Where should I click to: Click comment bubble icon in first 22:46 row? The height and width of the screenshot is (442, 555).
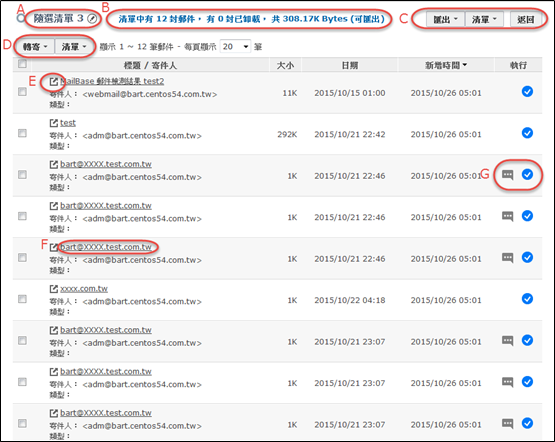[508, 174]
